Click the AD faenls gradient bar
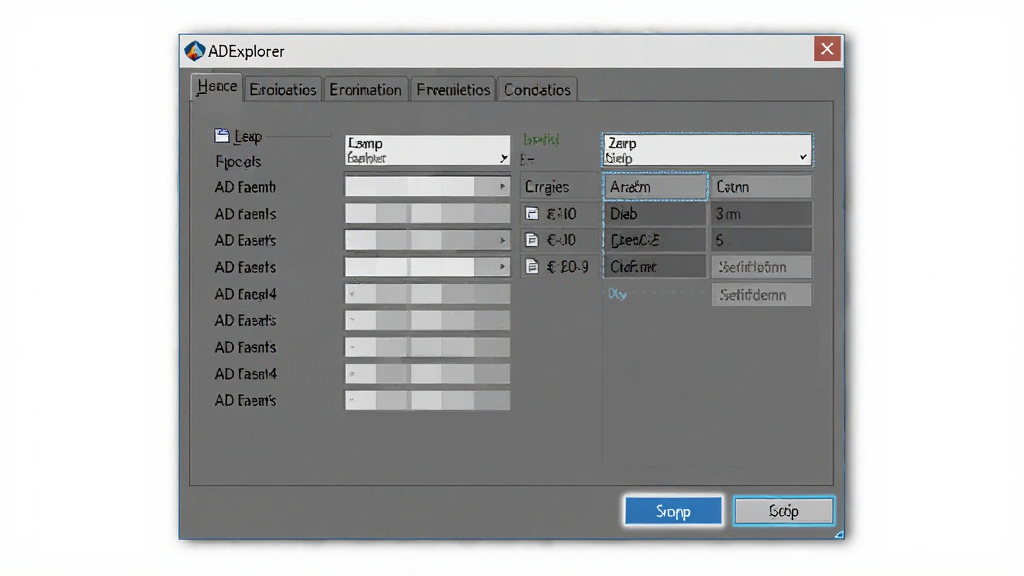Viewport: 1024px width, 576px height. pos(427,214)
